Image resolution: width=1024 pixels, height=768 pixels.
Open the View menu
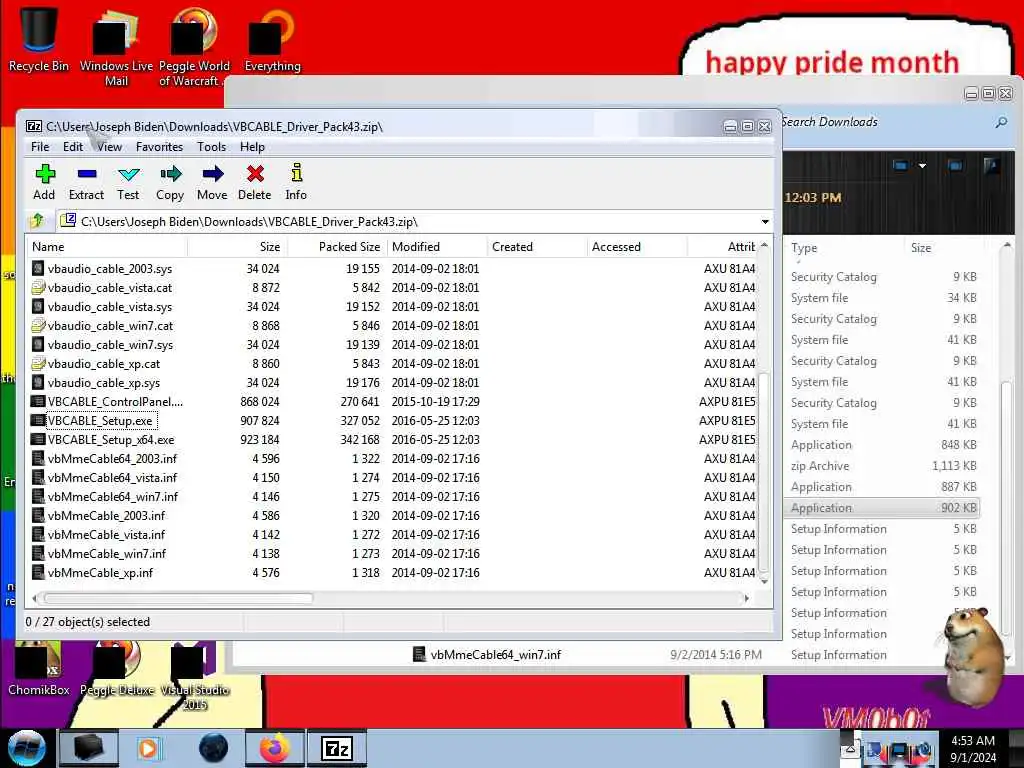pos(109,147)
